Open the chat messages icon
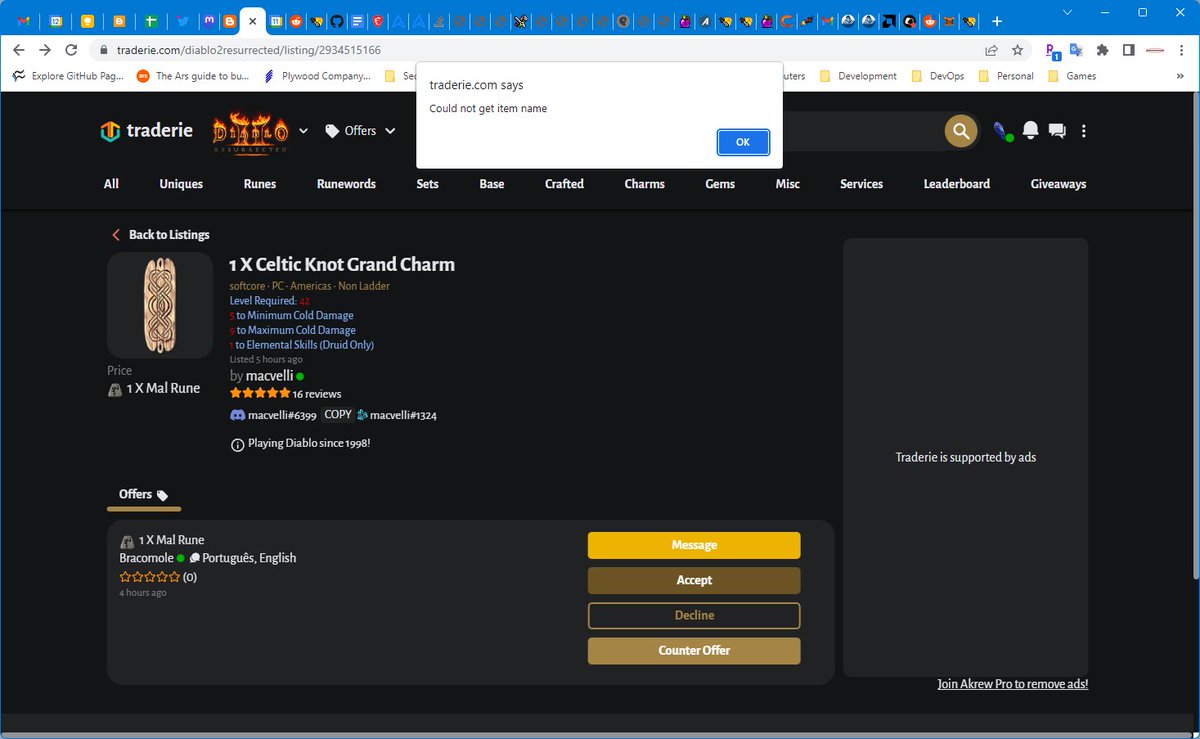 pos(1057,131)
